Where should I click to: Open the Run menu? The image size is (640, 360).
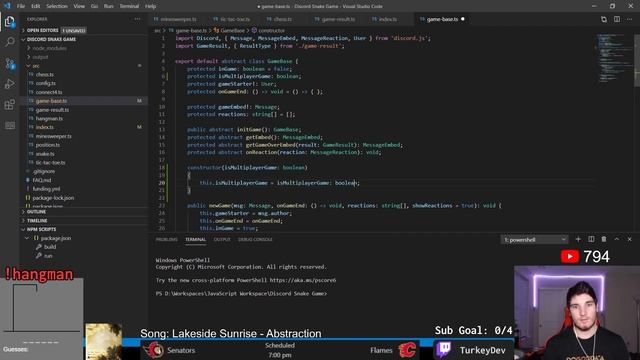[109, 6]
